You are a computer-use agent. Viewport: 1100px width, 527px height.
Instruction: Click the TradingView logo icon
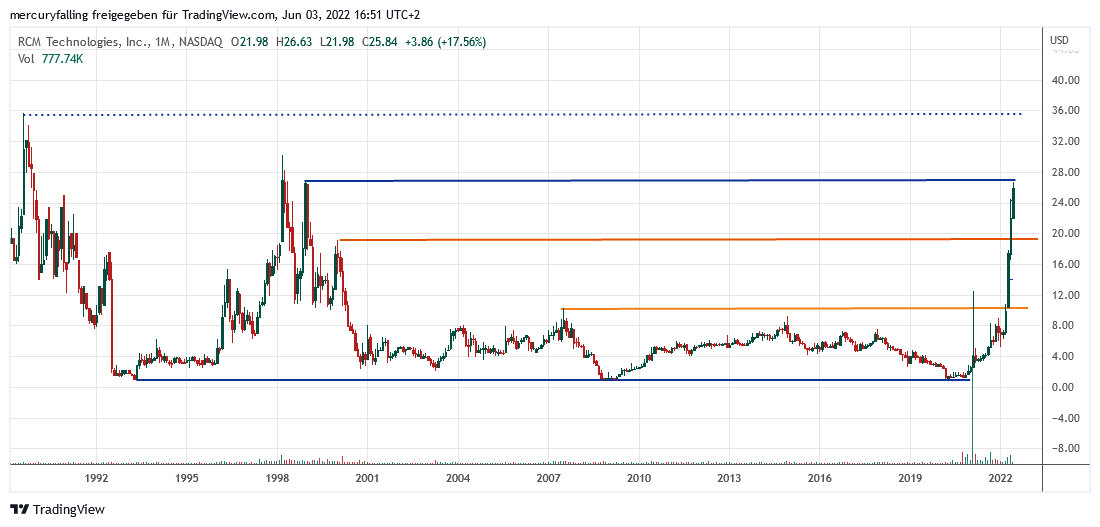point(19,509)
